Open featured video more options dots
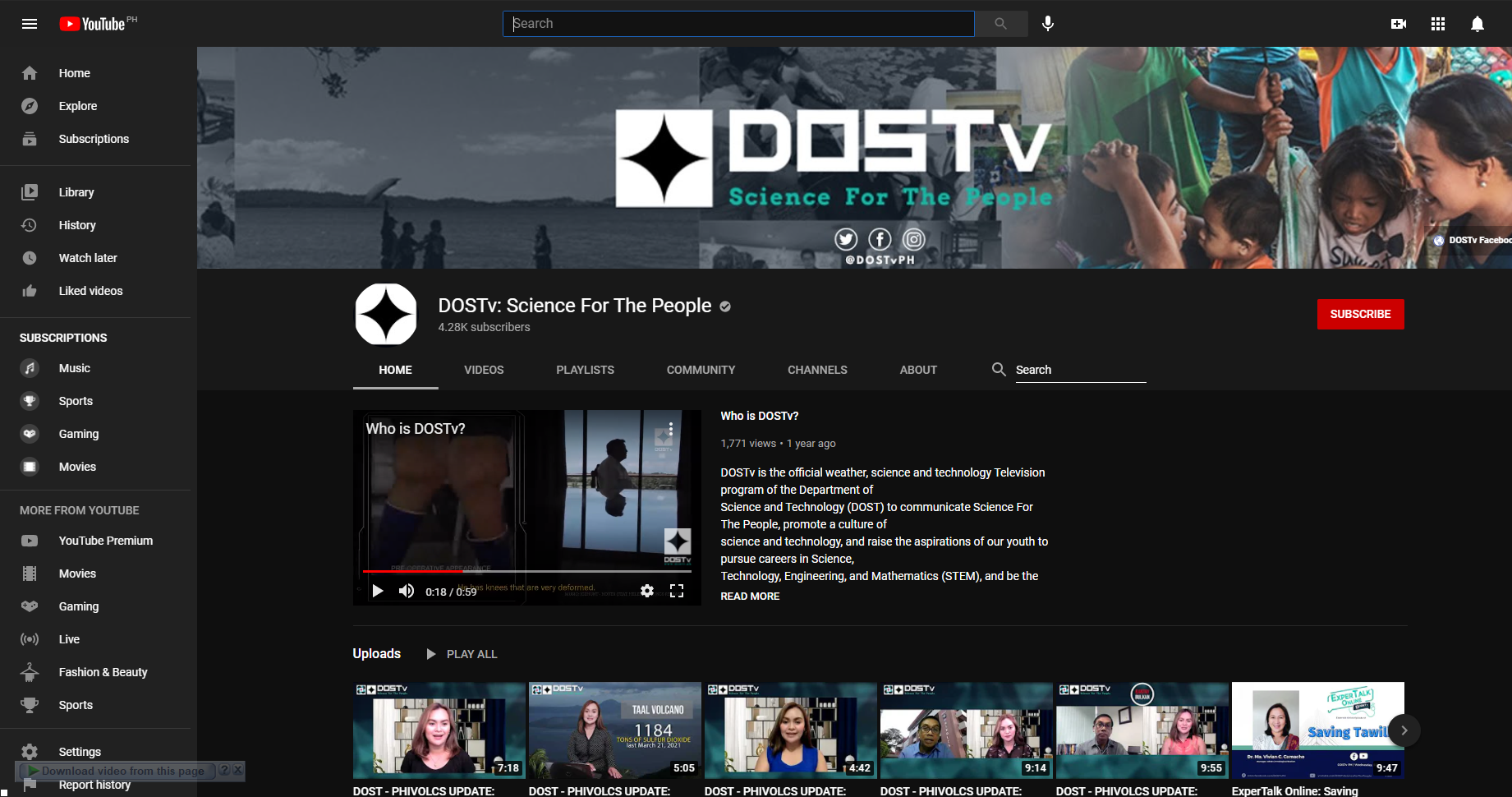Screen dimensions: 1512x797 coord(671,429)
